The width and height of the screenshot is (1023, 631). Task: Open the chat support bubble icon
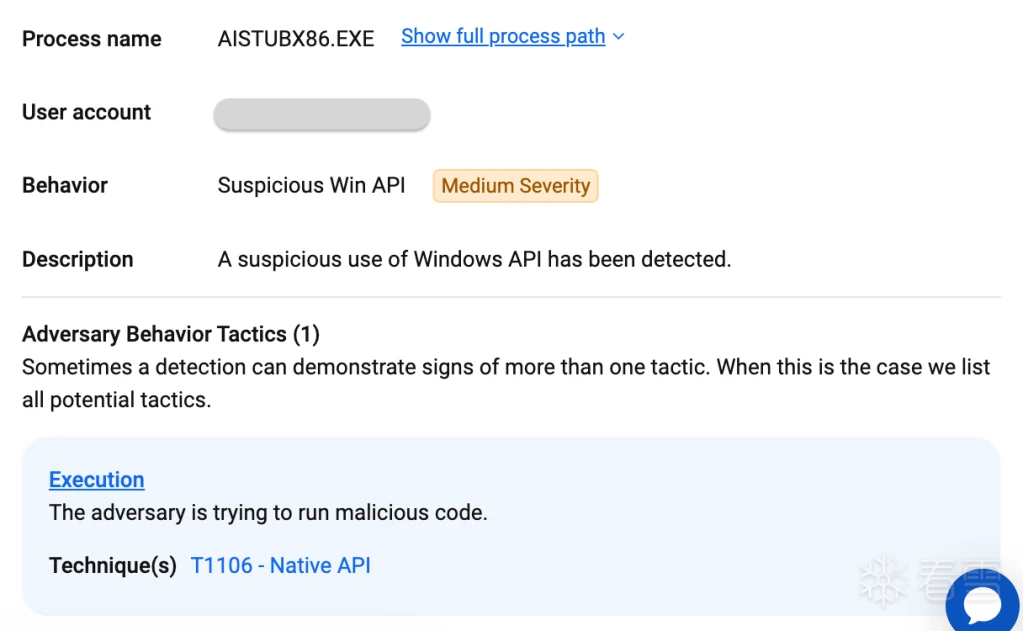pos(983,602)
